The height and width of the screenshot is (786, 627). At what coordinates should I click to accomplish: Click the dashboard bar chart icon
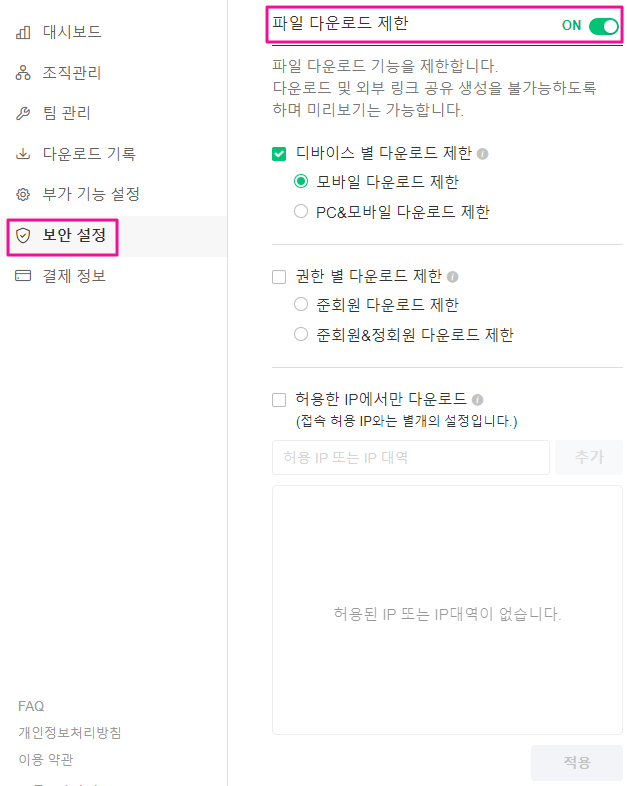pyautogui.click(x=23, y=33)
